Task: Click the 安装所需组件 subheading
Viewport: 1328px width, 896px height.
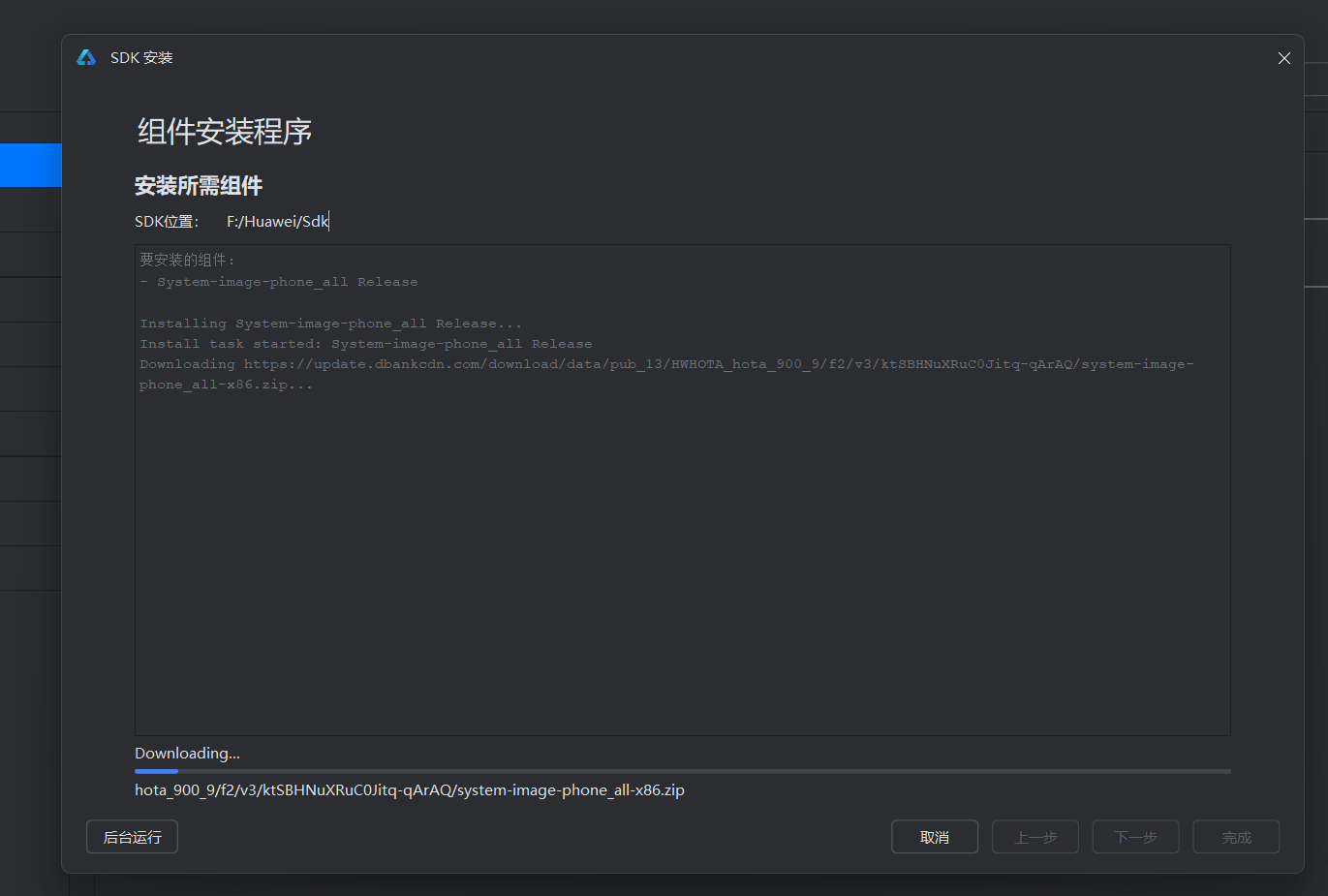Action: (x=199, y=186)
